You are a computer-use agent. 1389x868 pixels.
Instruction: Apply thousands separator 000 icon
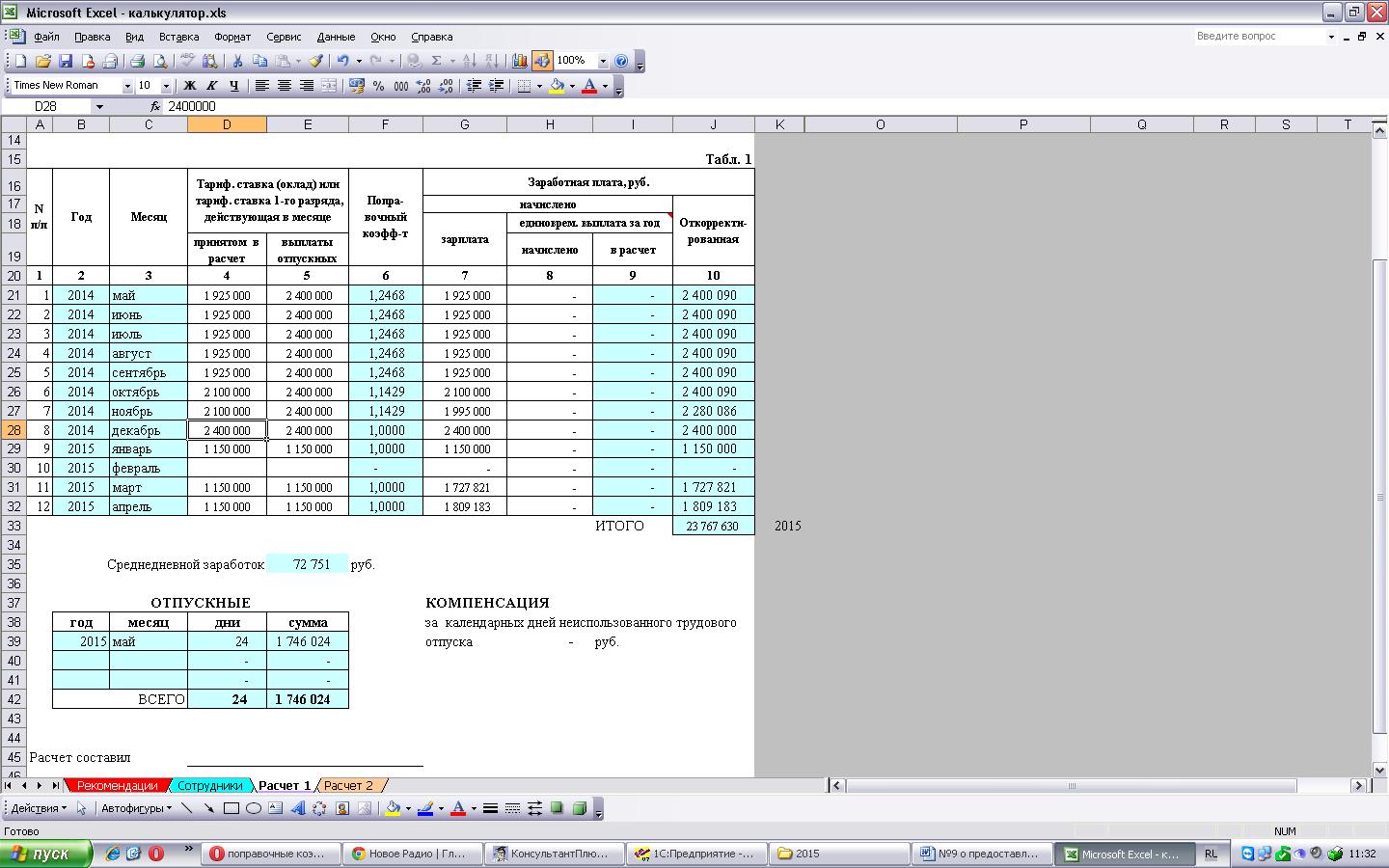coord(400,86)
